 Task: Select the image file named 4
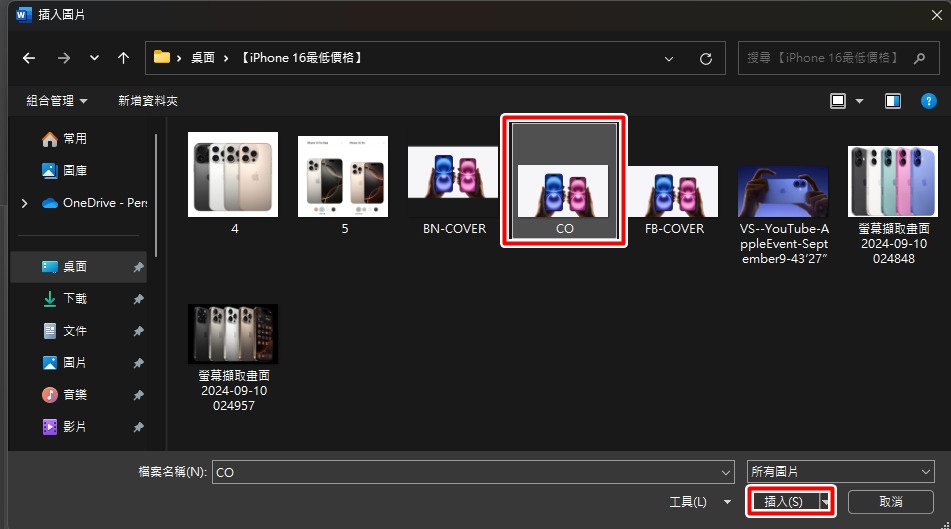pyautogui.click(x=234, y=182)
